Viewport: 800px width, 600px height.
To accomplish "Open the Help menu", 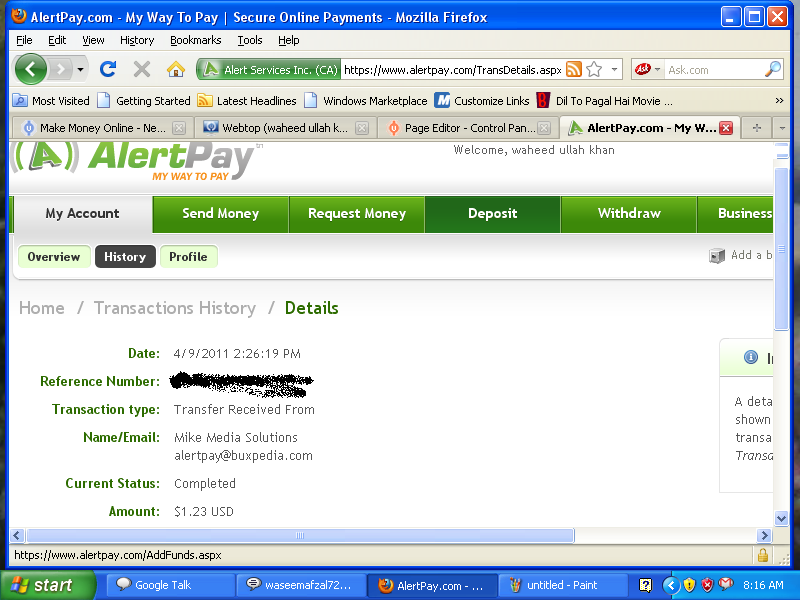I will (288, 40).
